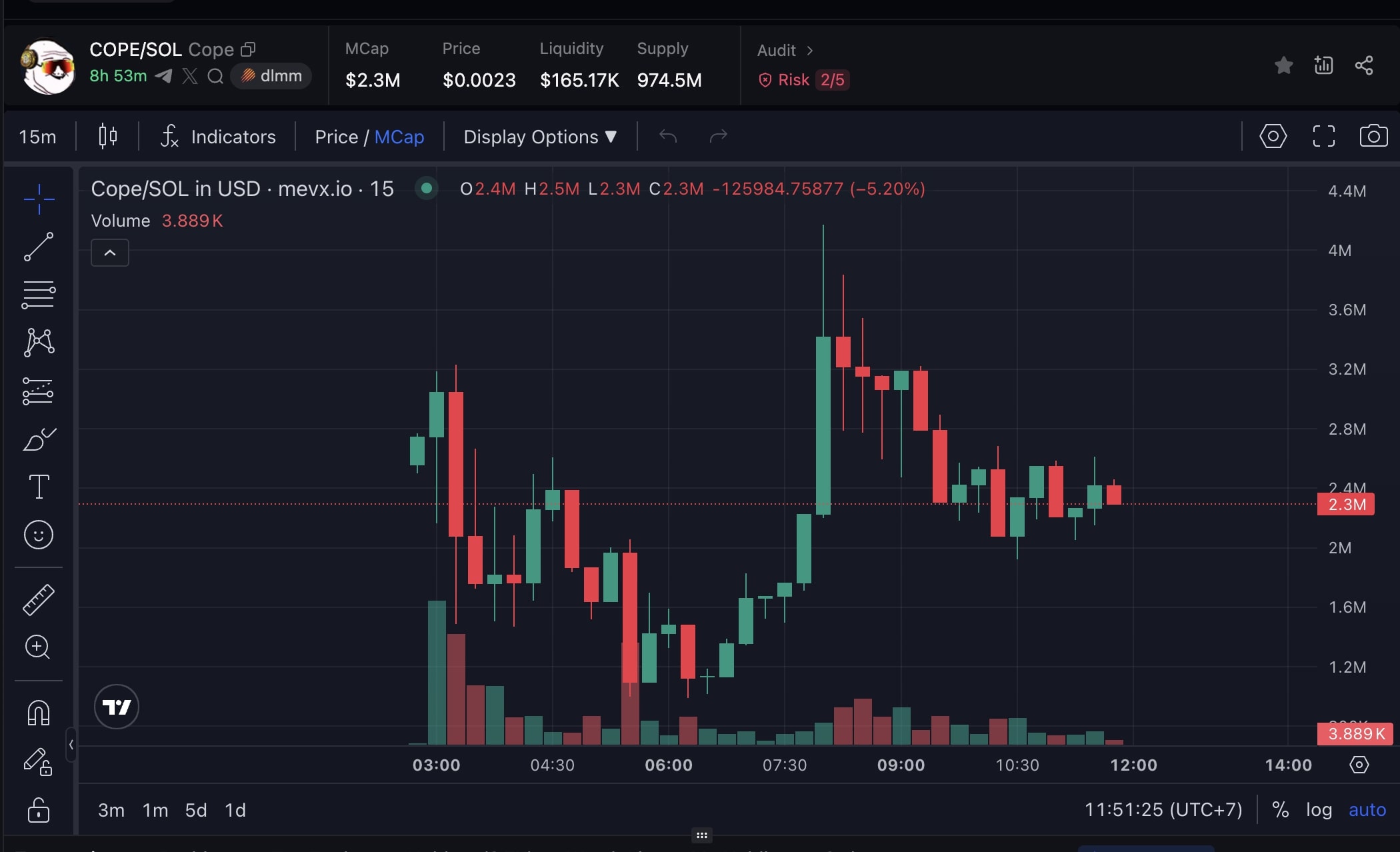The image size is (1400, 852).
Task: Take a chart snapshot with camera icon
Action: [x=1373, y=136]
